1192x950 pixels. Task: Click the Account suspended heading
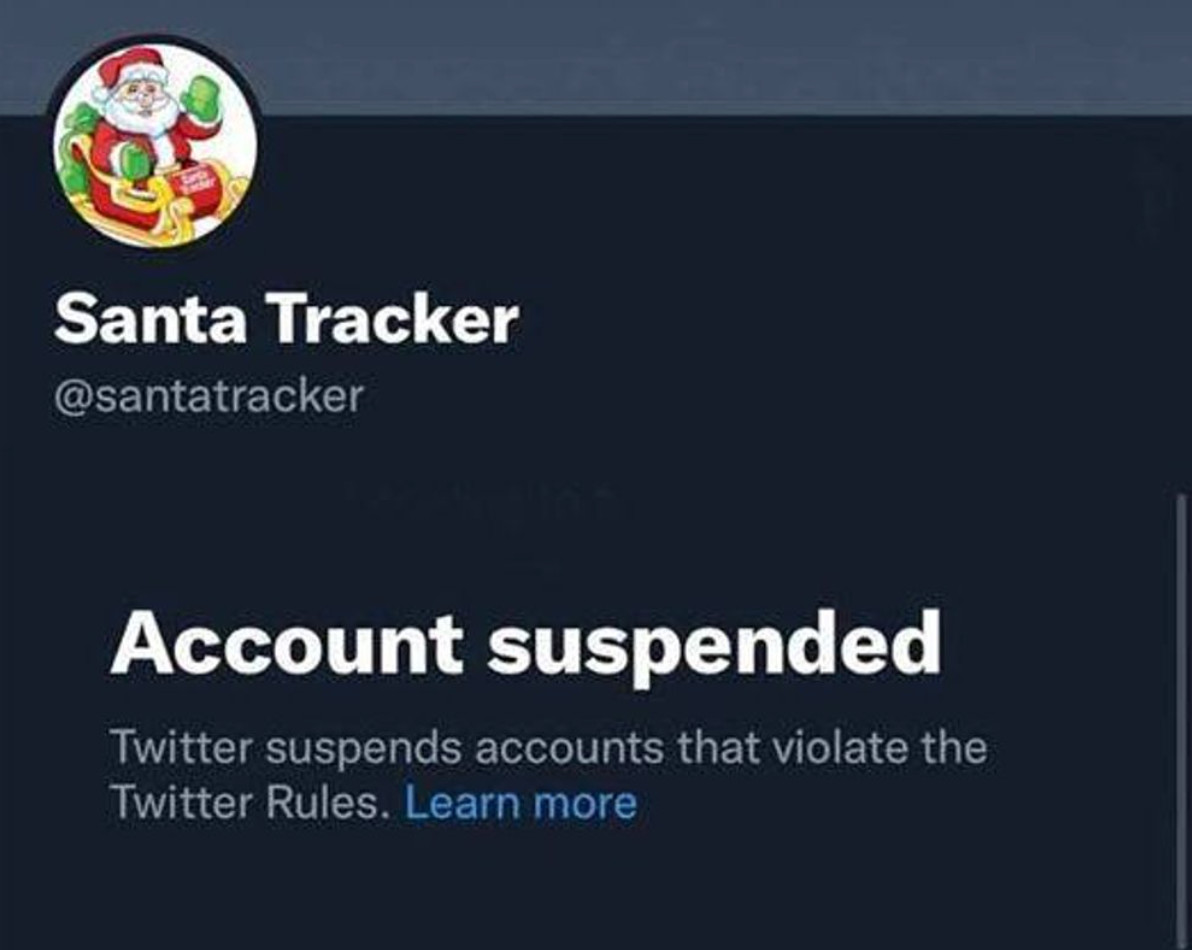pyautogui.click(x=525, y=643)
